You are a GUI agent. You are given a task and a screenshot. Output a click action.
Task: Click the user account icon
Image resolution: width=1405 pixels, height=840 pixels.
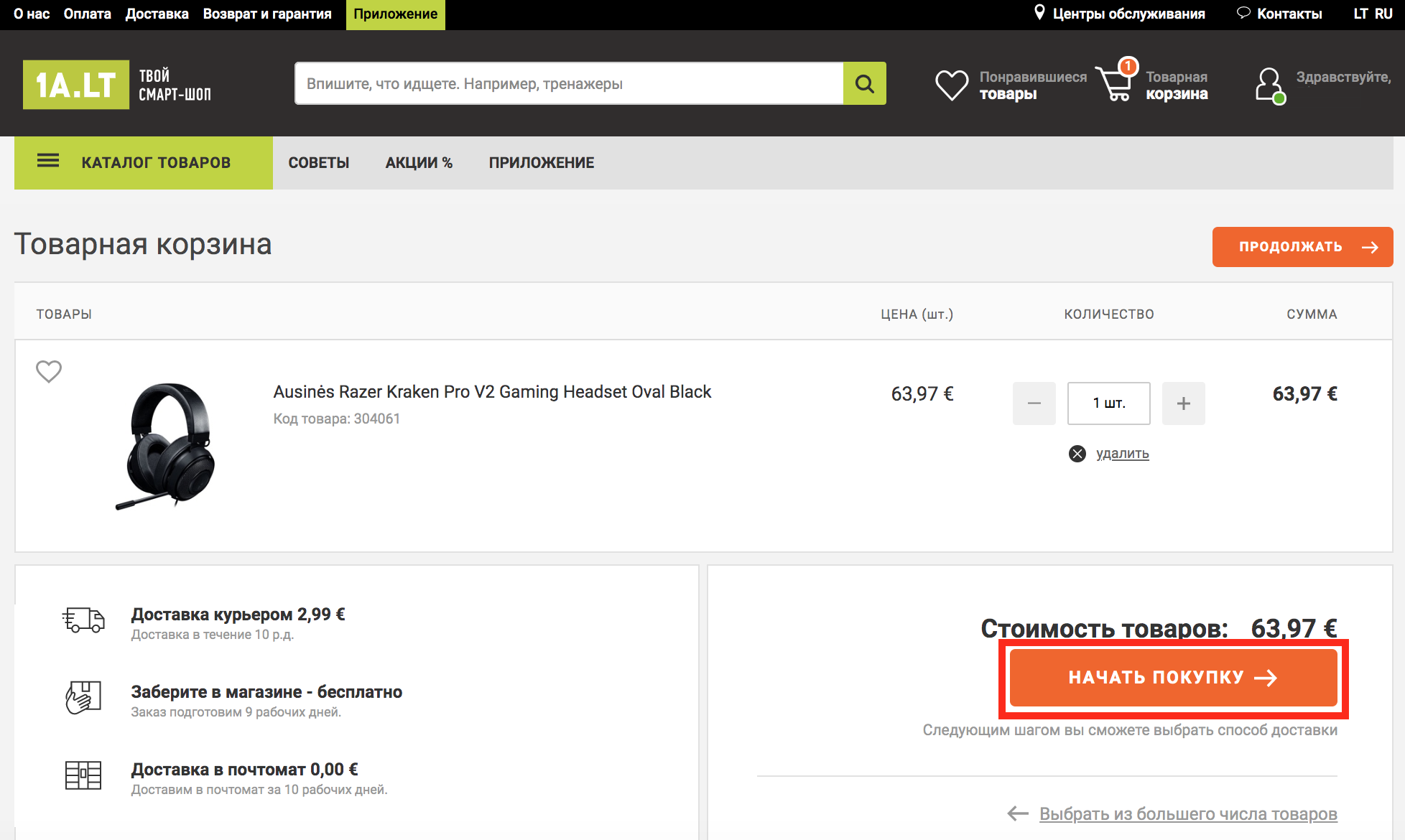pyautogui.click(x=1270, y=85)
